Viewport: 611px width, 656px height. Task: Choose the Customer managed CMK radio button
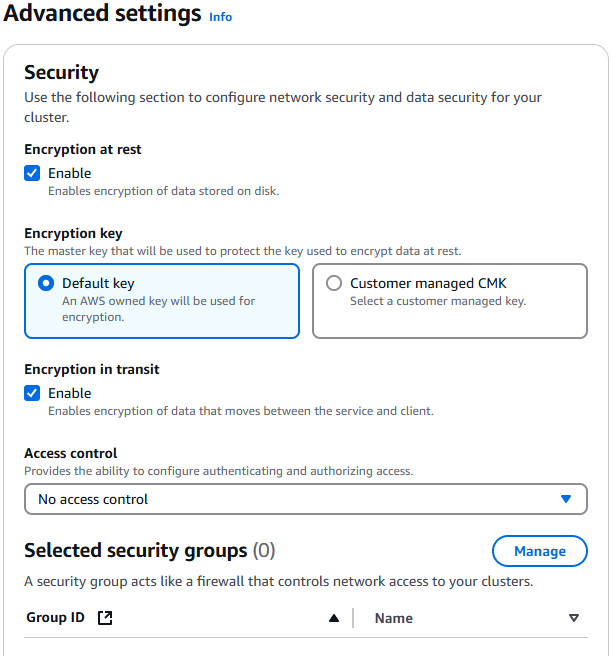click(x=334, y=283)
